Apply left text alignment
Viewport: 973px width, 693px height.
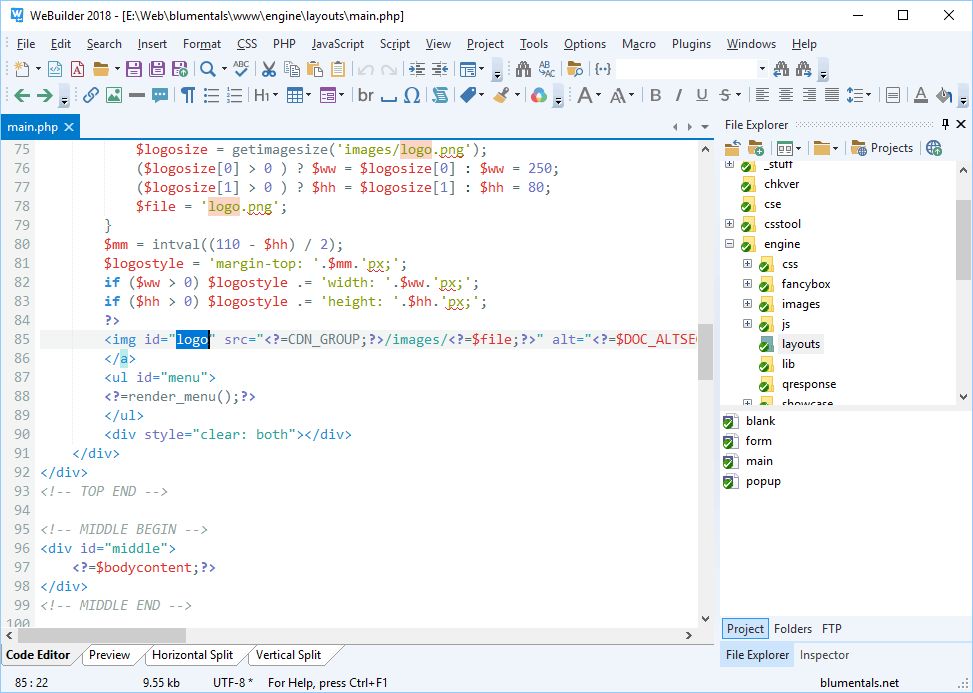pyautogui.click(x=762, y=95)
